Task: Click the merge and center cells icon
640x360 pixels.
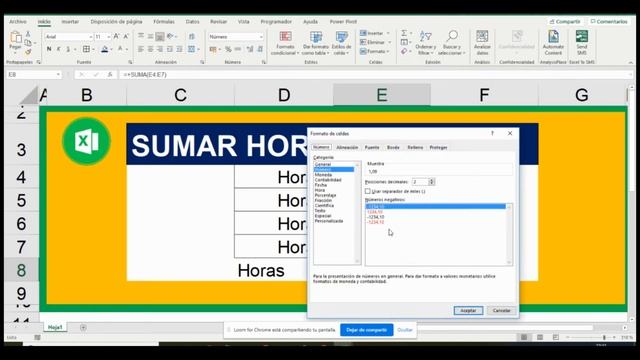Action: pyautogui.click(x=191, y=49)
